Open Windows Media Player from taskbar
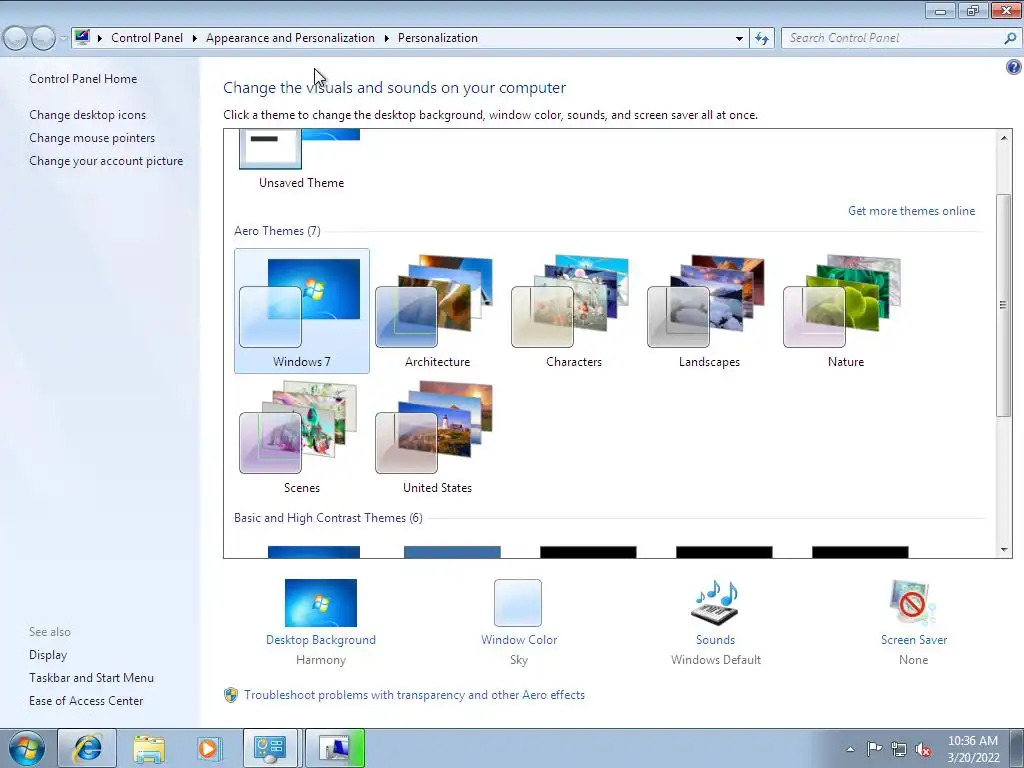1024x768 pixels. [210, 748]
